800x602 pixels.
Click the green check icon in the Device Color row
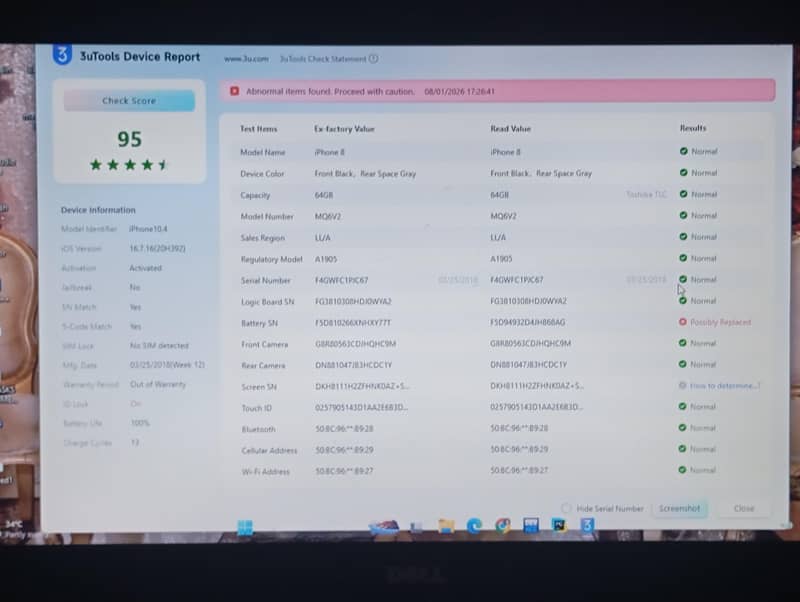point(683,172)
